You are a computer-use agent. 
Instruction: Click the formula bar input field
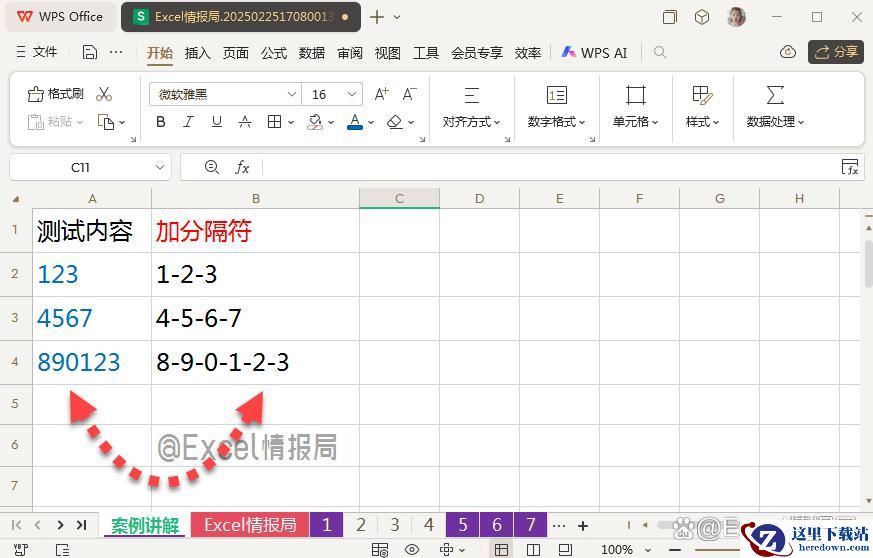point(550,167)
